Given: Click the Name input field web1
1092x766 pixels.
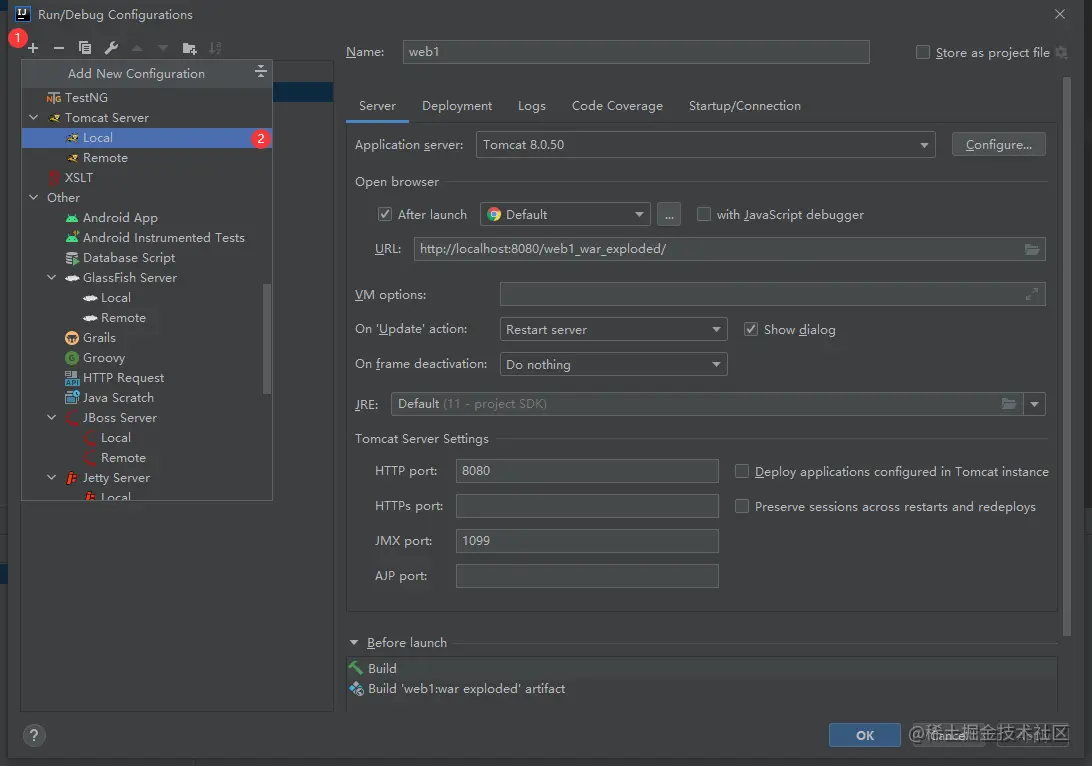Looking at the screenshot, I should pyautogui.click(x=636, y=52).
